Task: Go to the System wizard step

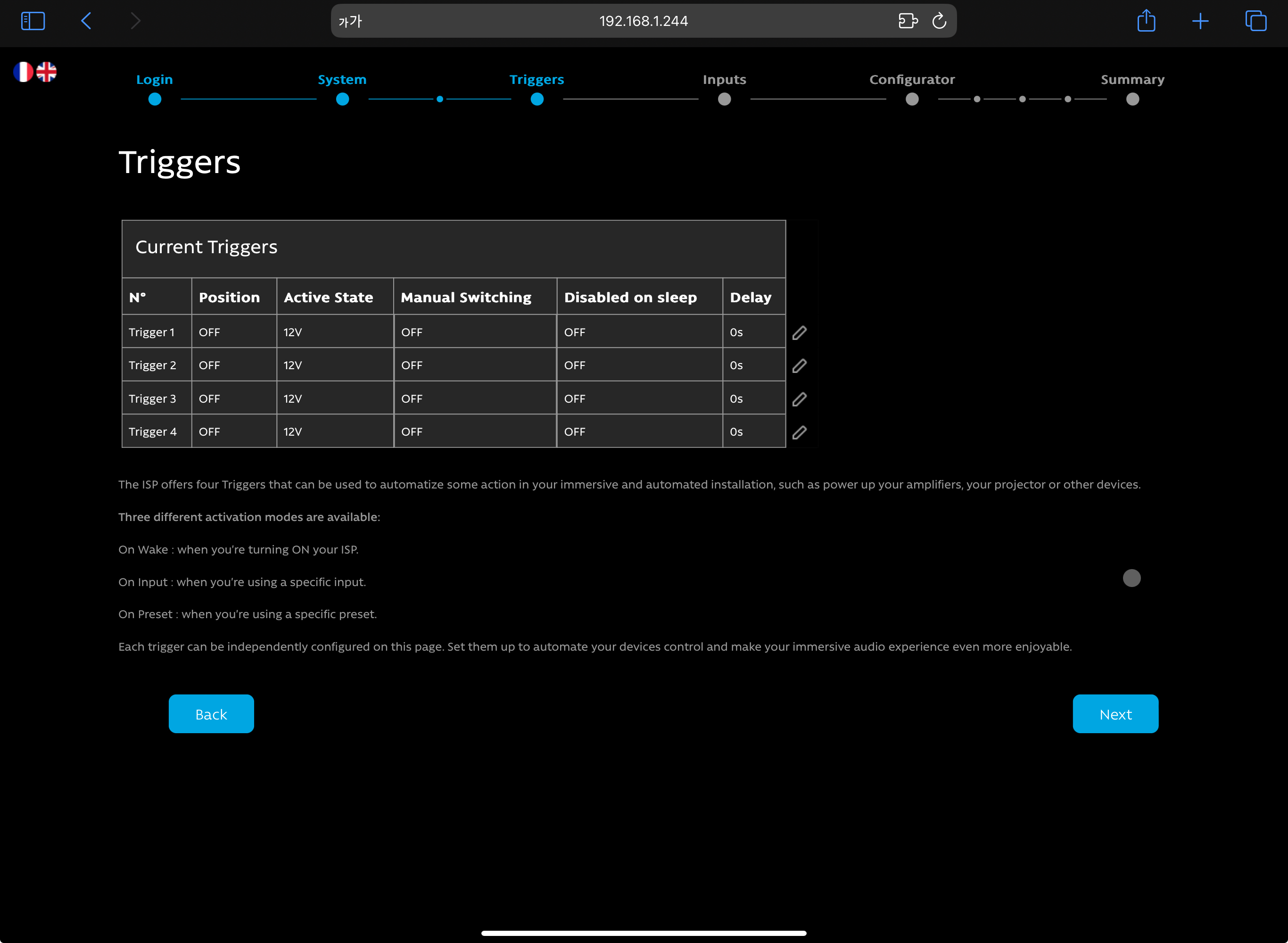Action: click(342, 79)
